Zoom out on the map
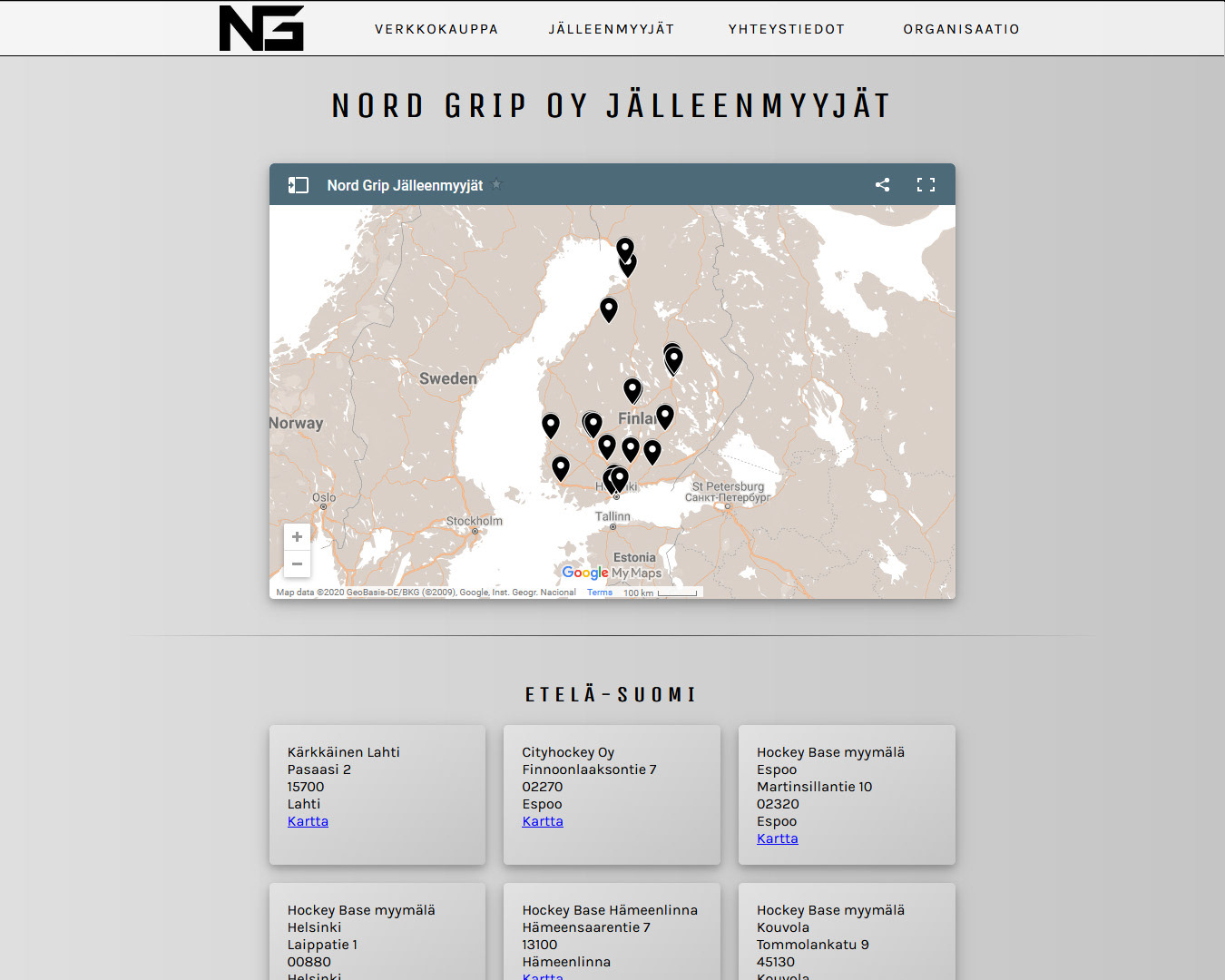 [x=297, y=563]
